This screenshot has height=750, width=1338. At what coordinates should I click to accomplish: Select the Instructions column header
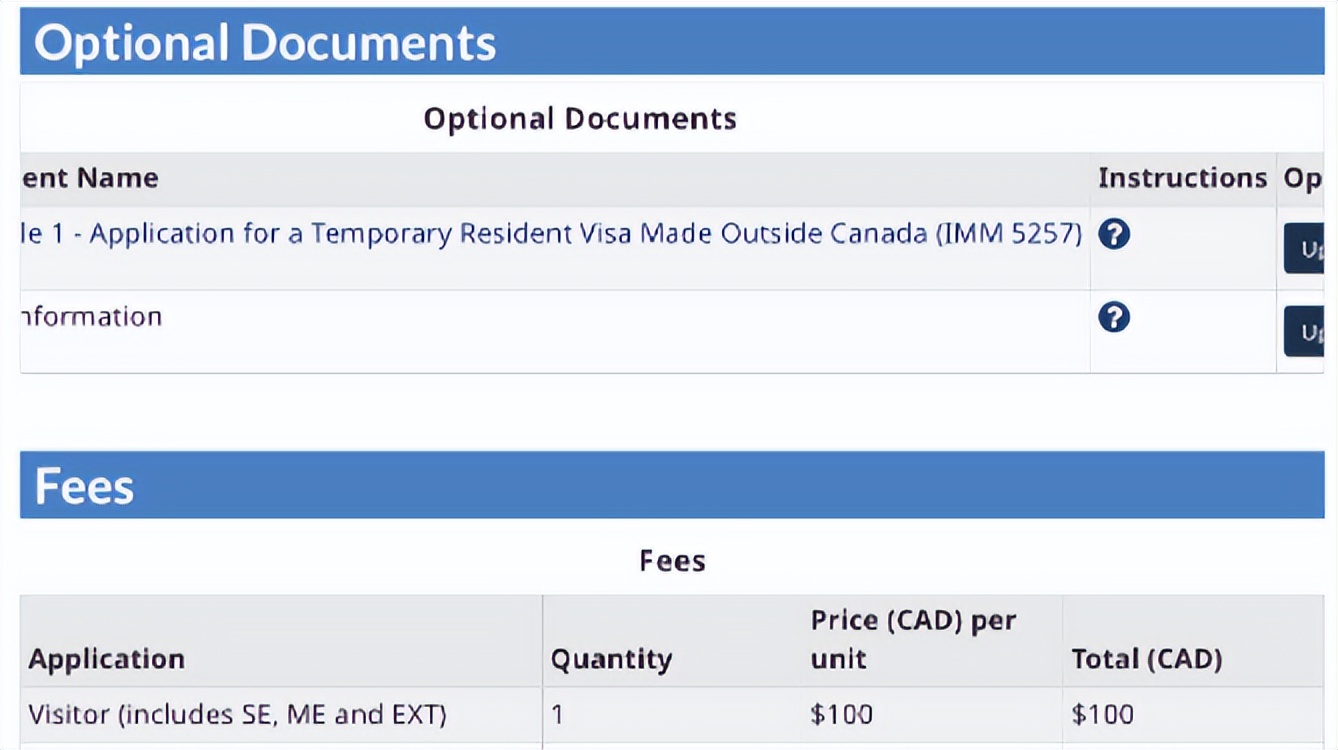click(x=1182, y=178)
